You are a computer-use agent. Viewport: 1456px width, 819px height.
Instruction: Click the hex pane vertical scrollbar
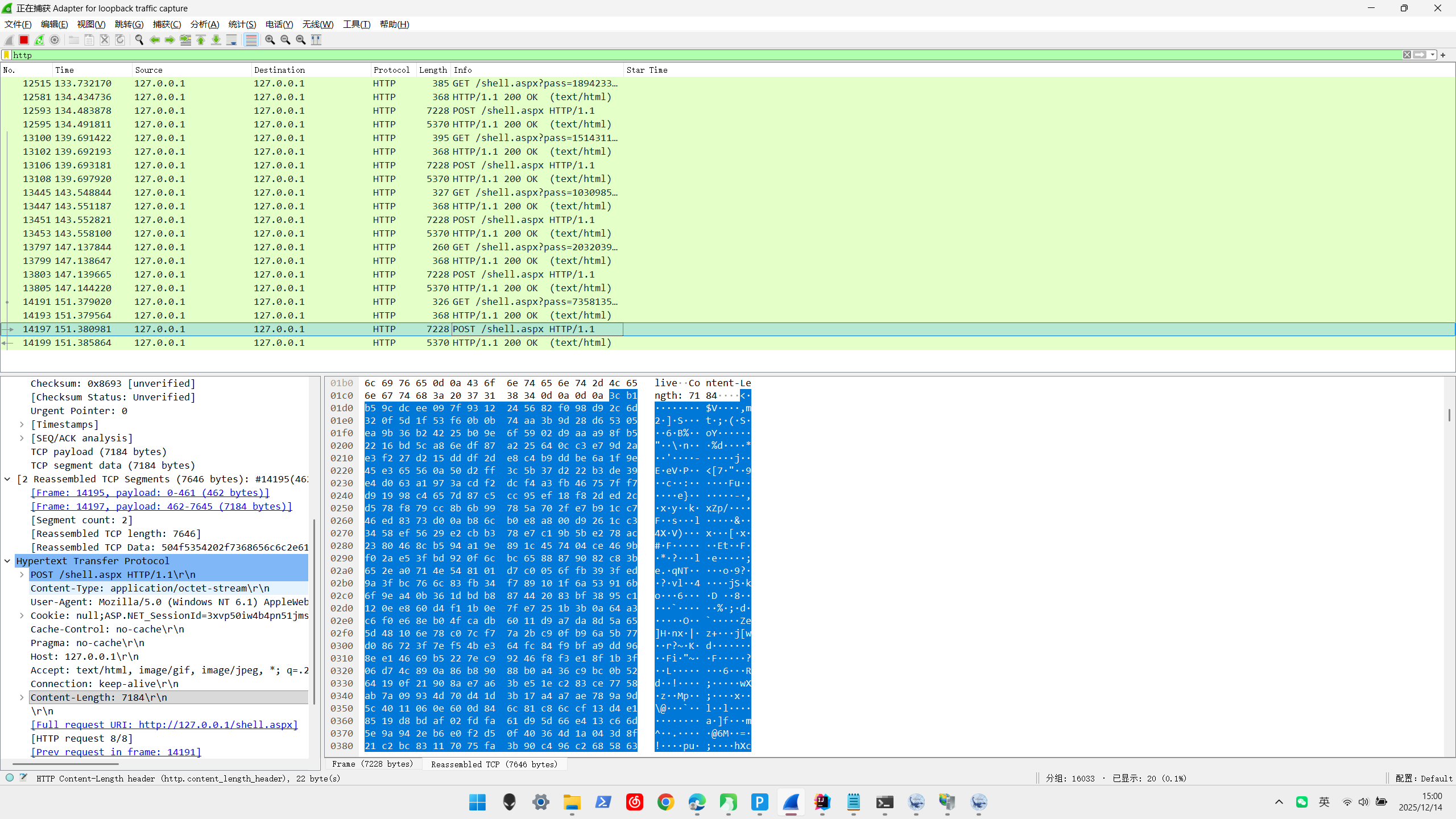pos(1449,415)
